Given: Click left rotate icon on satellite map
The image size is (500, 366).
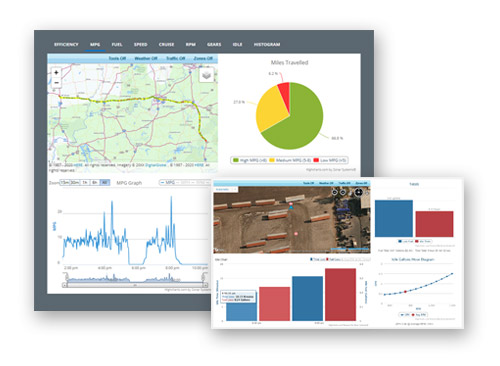Looking at the screenshot, I should pyautogui.click(x=334, y=192).
